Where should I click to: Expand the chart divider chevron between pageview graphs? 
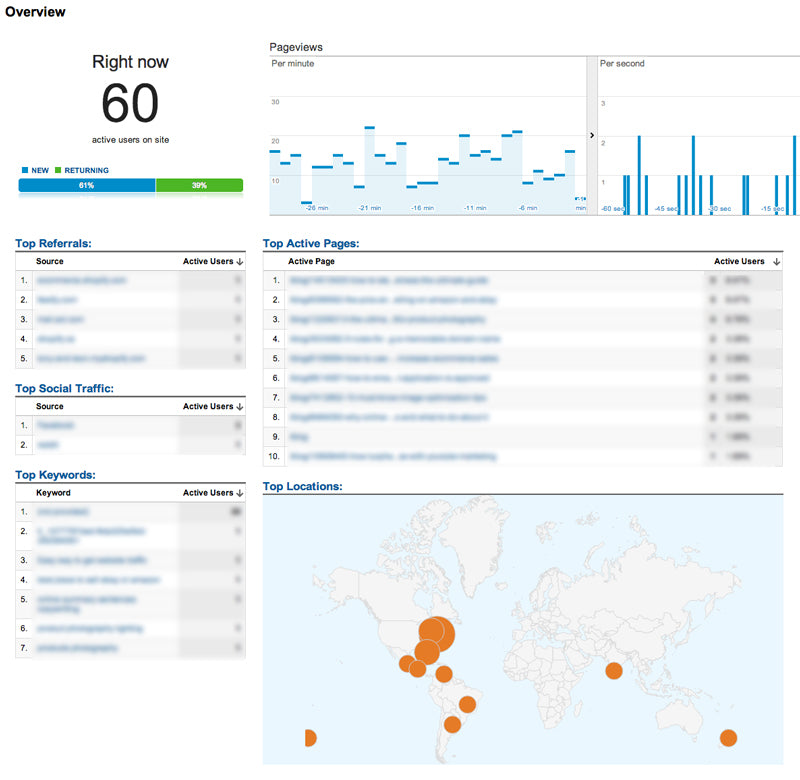pos(591,133)
